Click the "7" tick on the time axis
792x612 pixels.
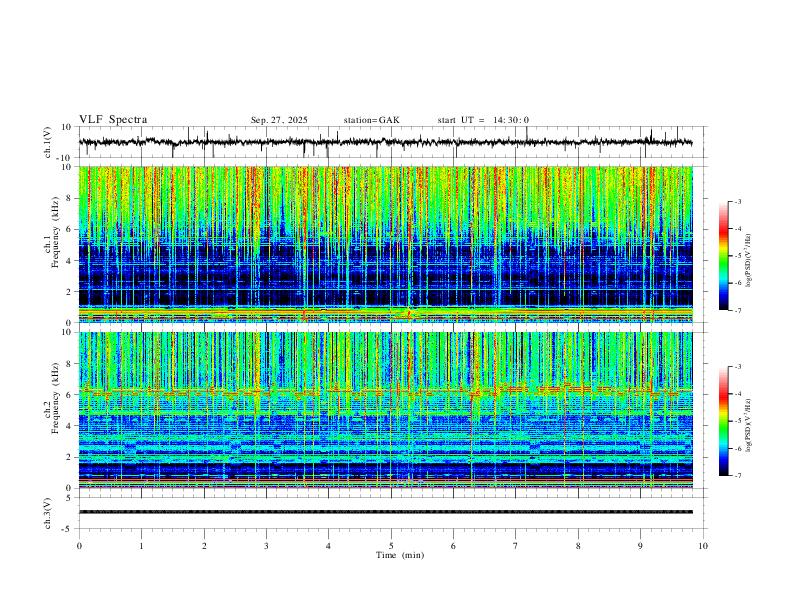tap(516, 546)
